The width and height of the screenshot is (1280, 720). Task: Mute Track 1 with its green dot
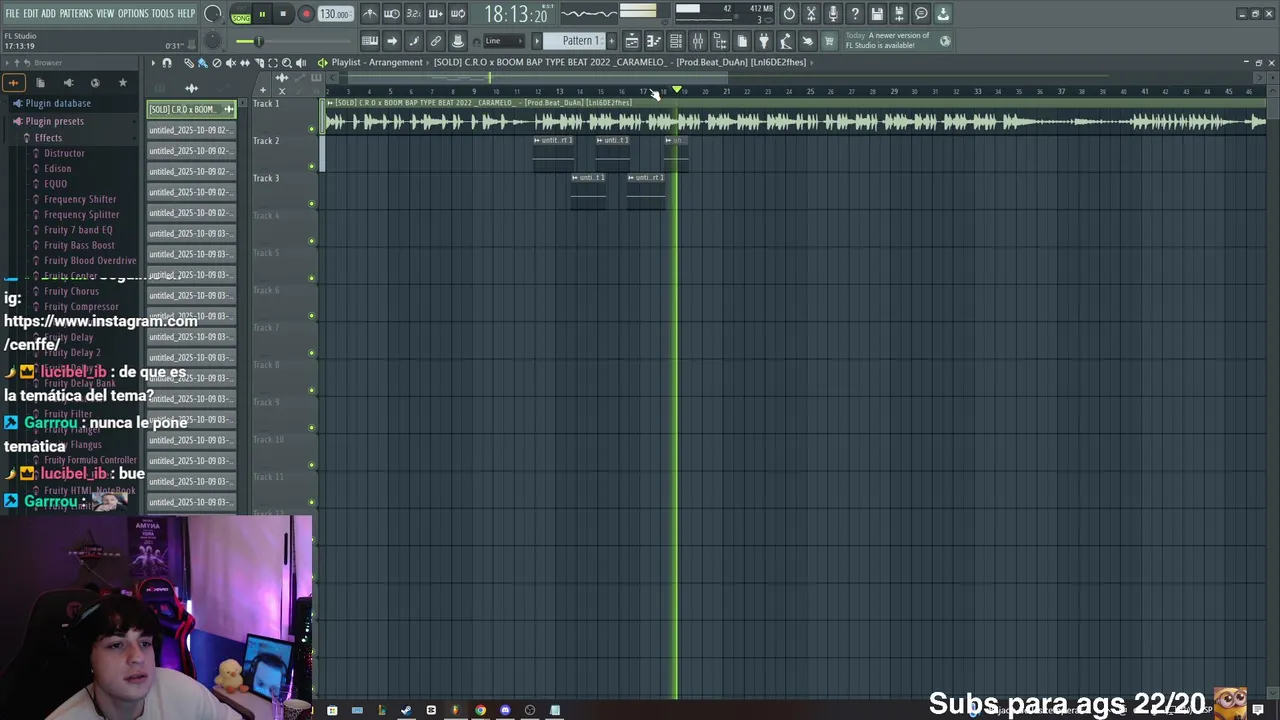point(312,129)
